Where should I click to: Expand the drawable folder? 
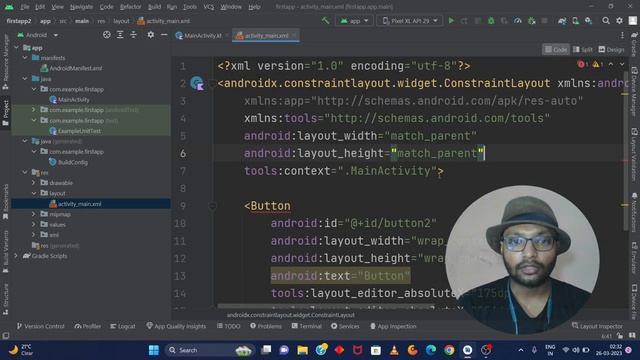click(x=34, y=183)
